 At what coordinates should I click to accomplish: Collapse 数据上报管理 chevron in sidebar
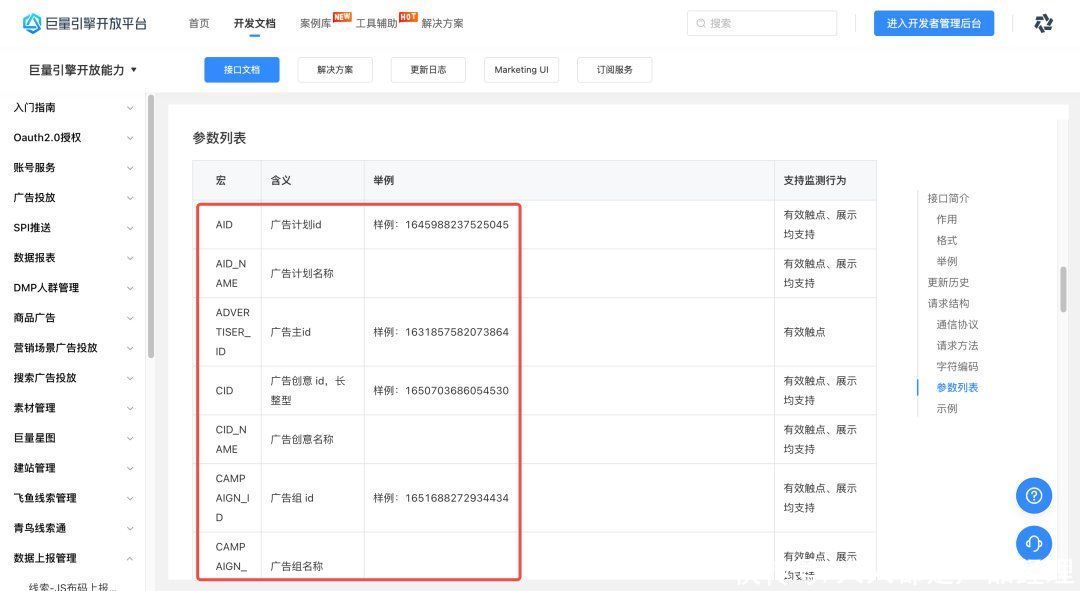pyautogui.click(x=130, y=558)
